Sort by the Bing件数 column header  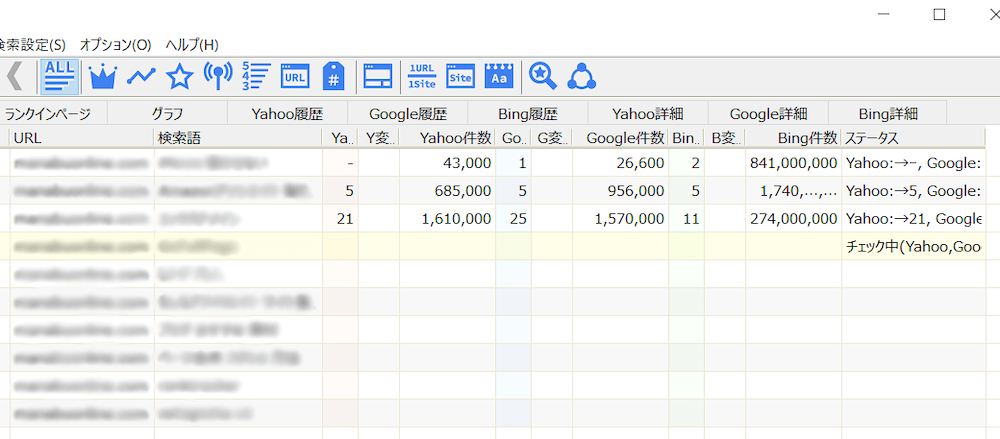point(793,138)
